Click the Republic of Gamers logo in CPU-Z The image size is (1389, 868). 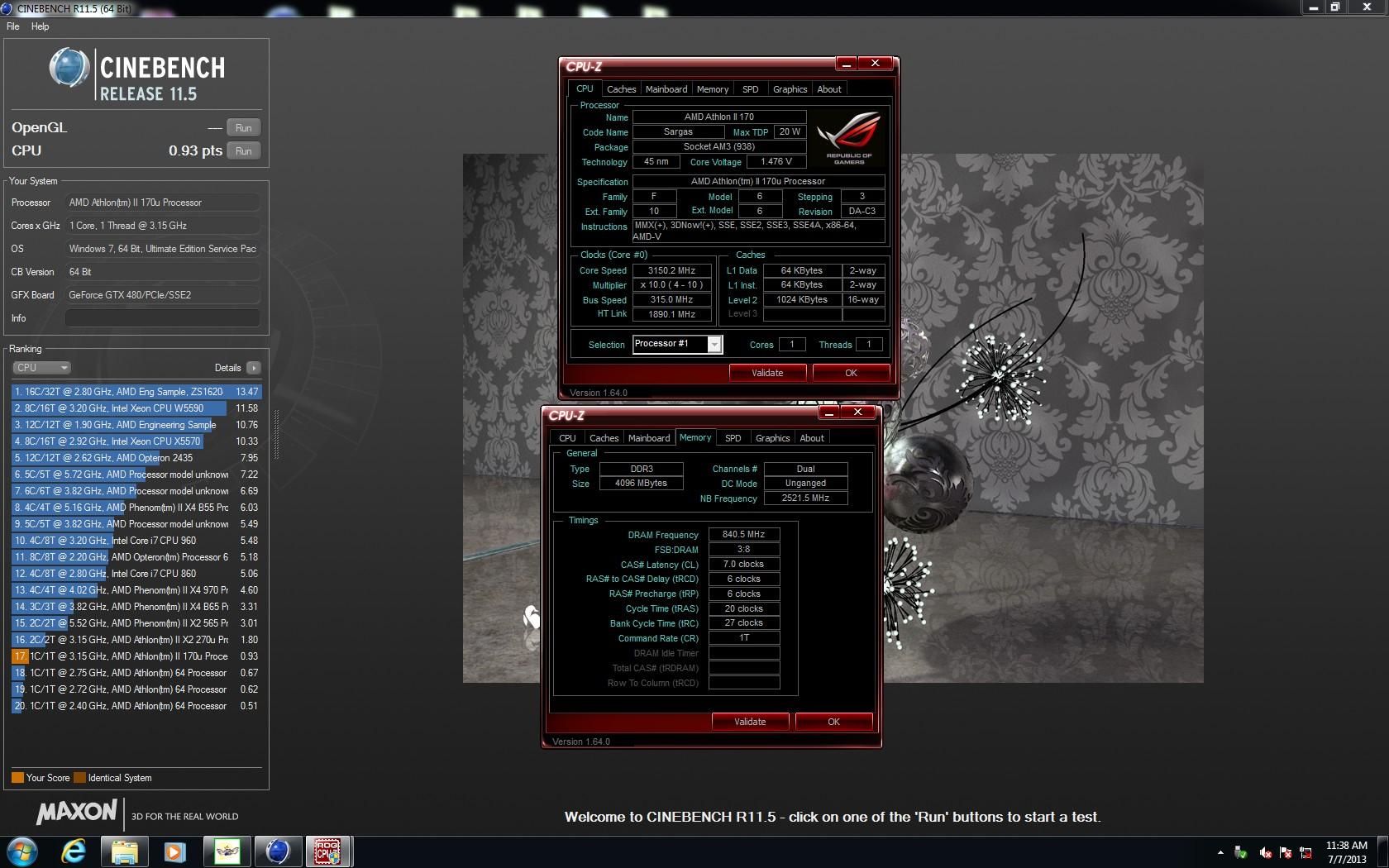(x=849, y=137)
